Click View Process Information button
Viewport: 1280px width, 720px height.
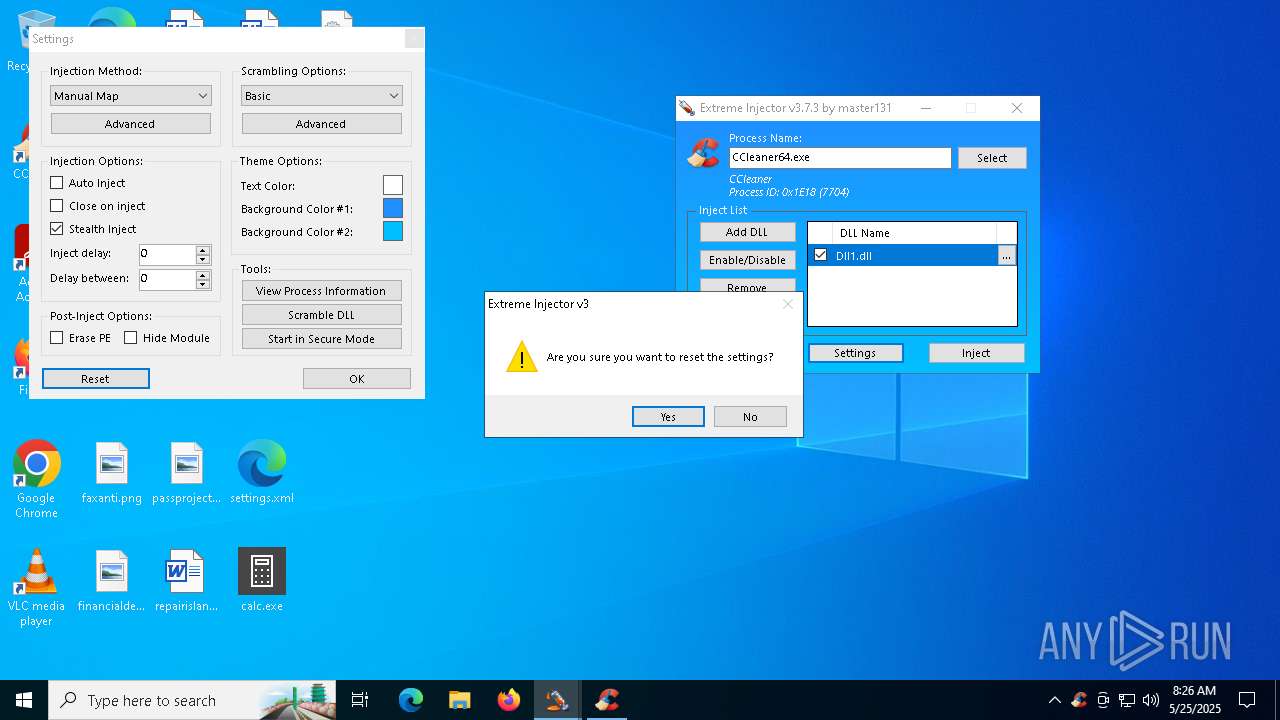322,291
